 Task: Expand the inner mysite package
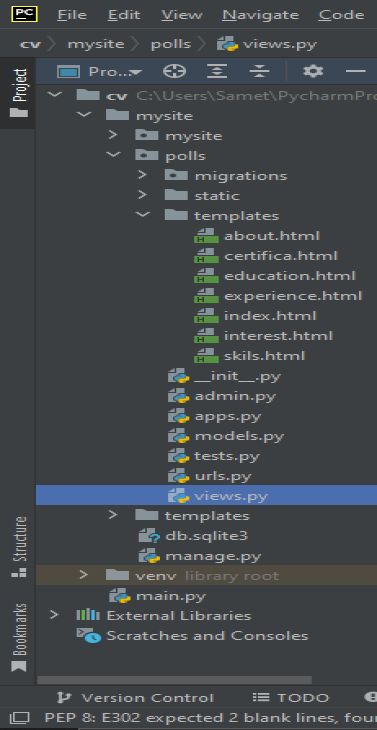[113, 135]
